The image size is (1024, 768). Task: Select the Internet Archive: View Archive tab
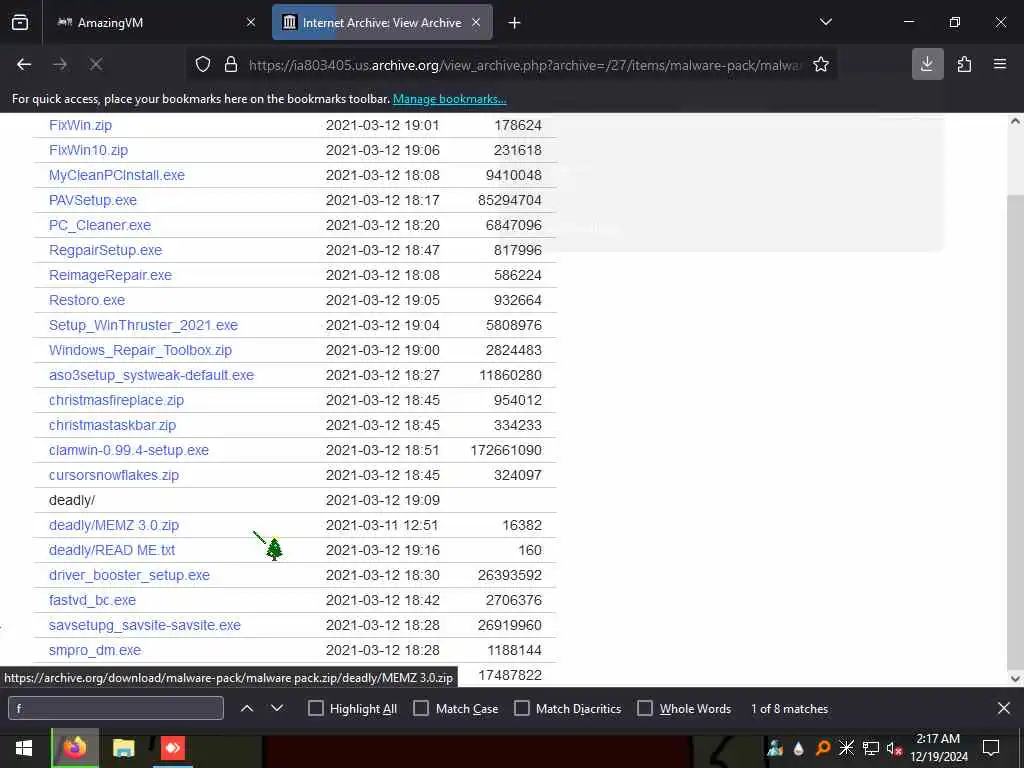382,22
